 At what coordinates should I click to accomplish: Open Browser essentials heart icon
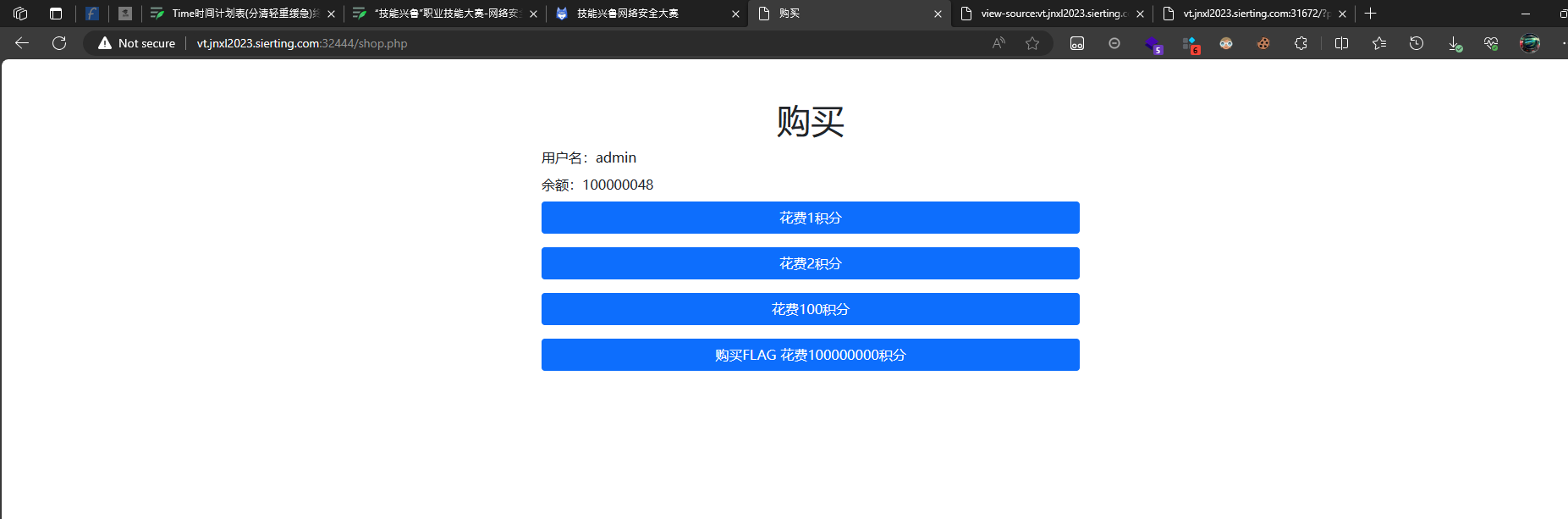click(1491, 43)
